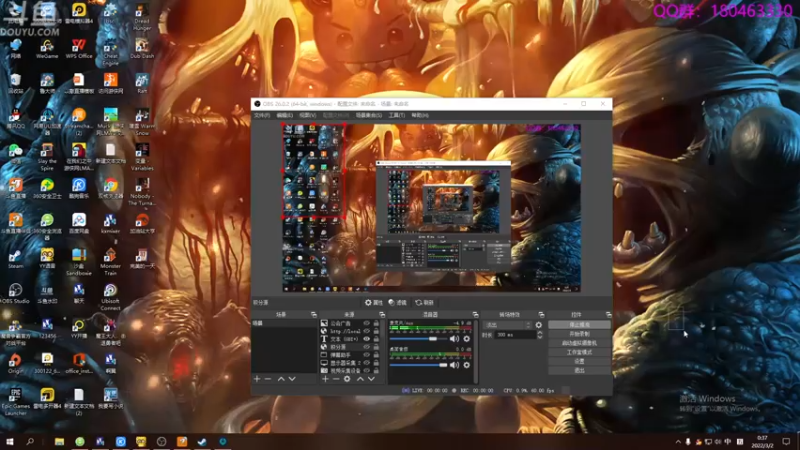The height and width of the screenshot is (450, 800).
Task: Select the 文本 (GDI+) text source row
Action: 351,339
